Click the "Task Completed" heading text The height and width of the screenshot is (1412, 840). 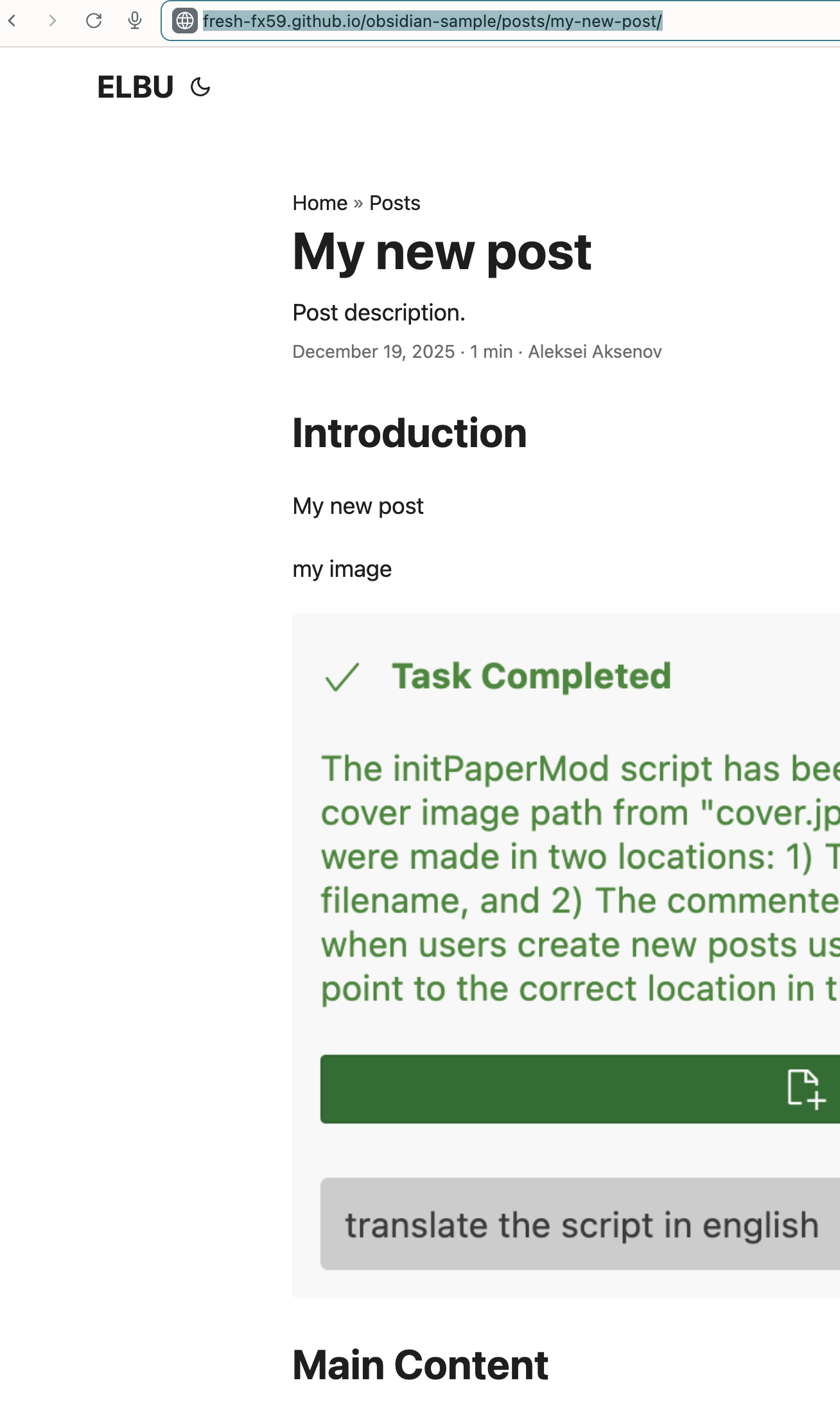(x=531, y=676)
